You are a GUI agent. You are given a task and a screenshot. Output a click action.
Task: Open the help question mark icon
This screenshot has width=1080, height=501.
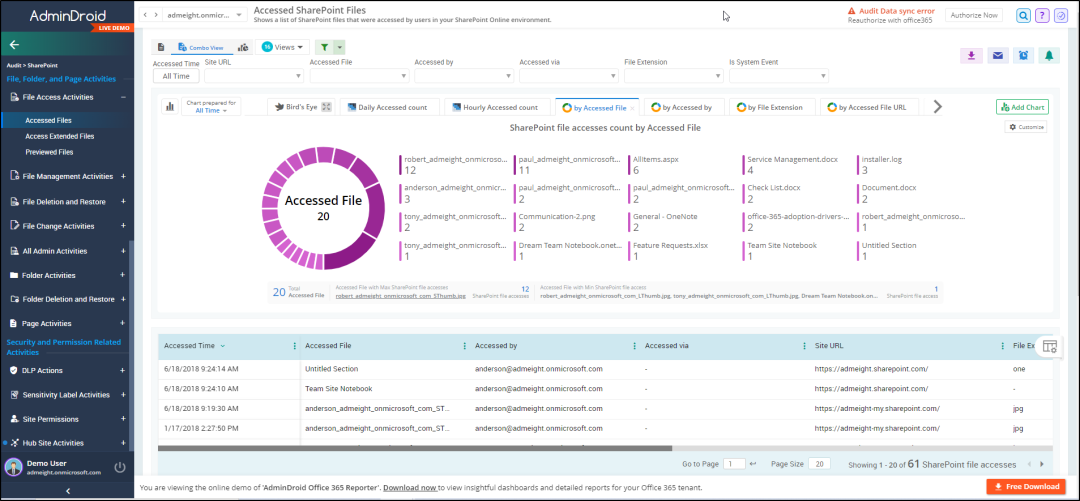point(1043,15)
